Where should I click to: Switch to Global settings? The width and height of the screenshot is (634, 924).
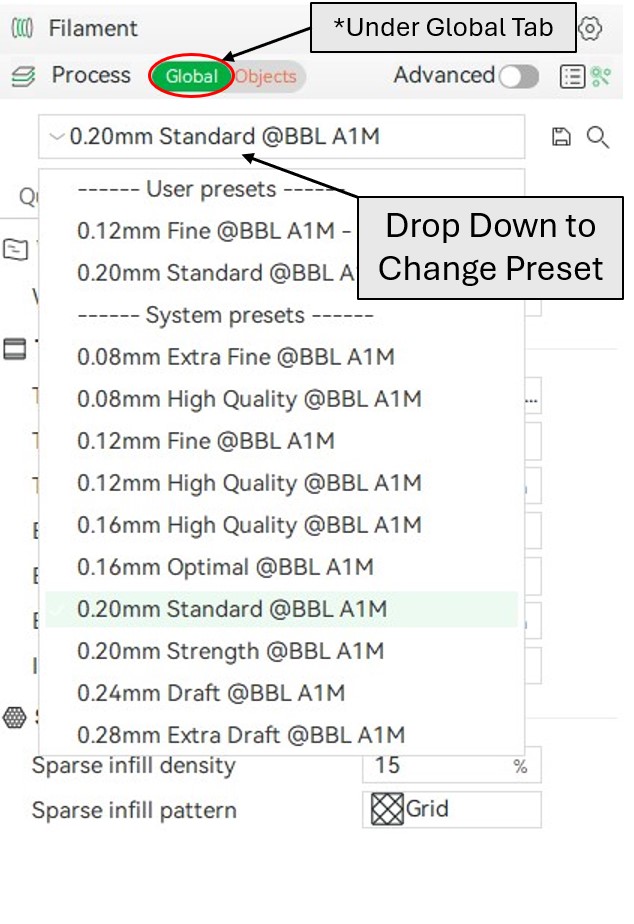point(191,76)
